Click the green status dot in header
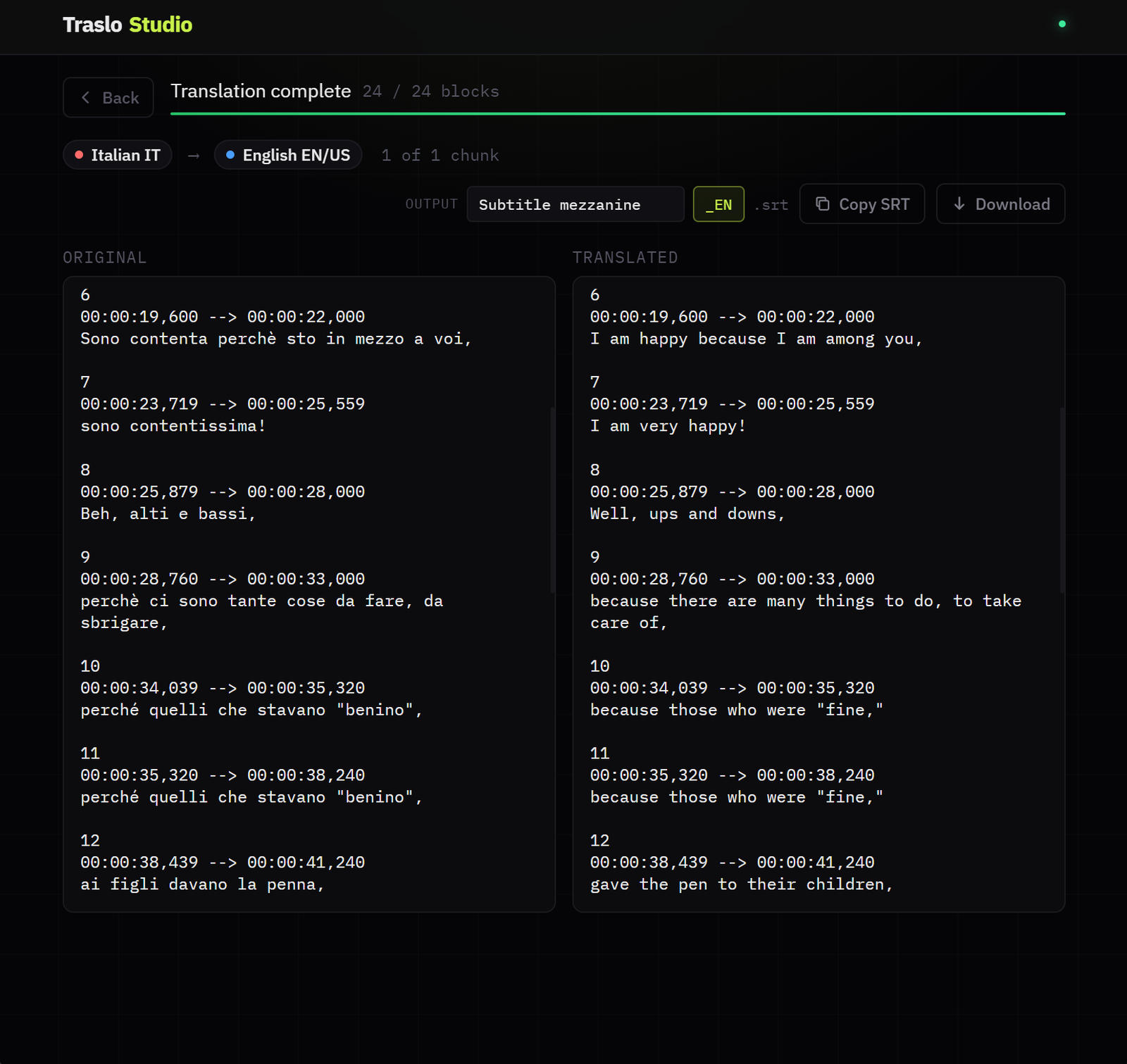 1062,24
